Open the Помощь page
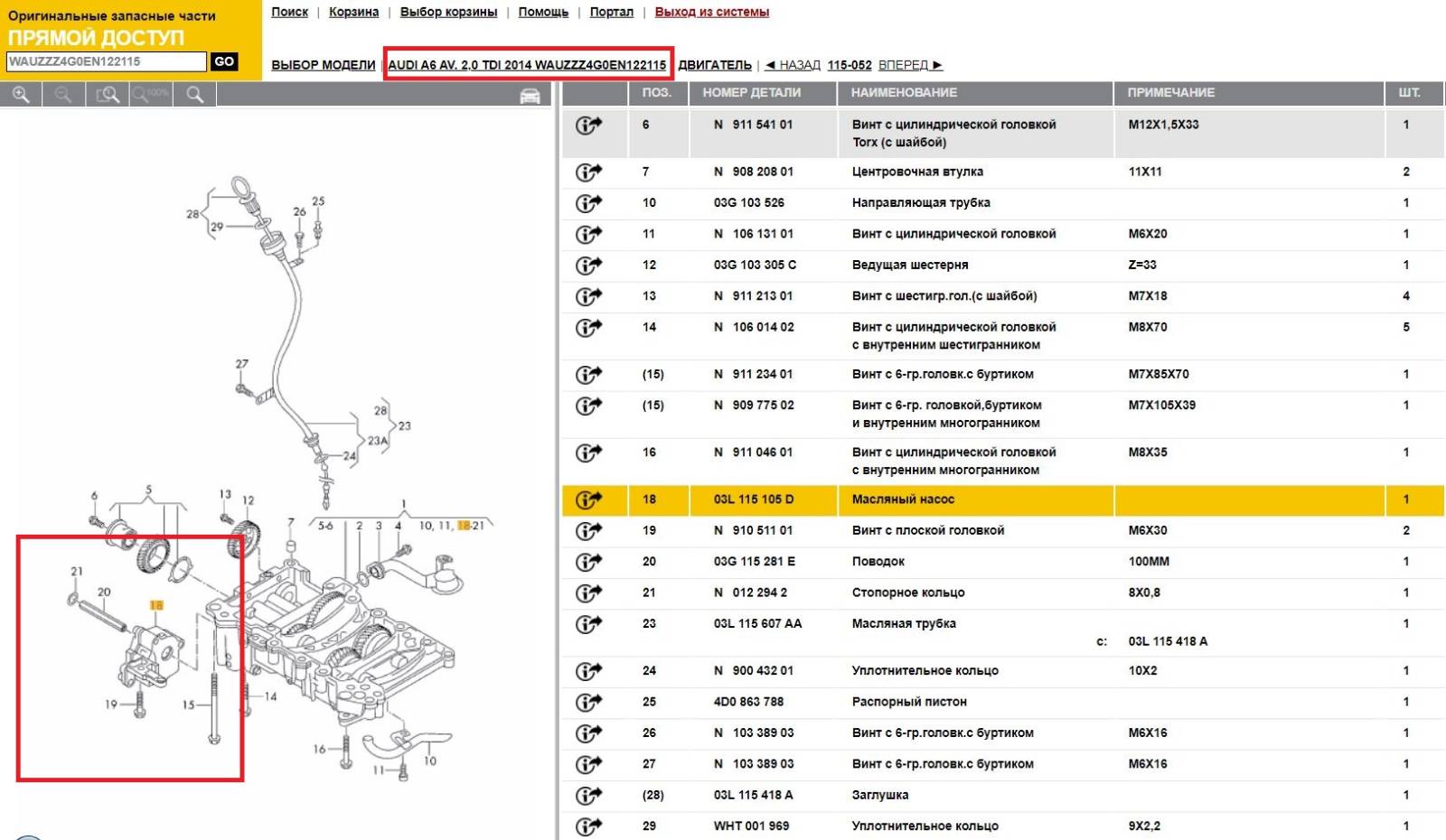 tap(543, 12)
